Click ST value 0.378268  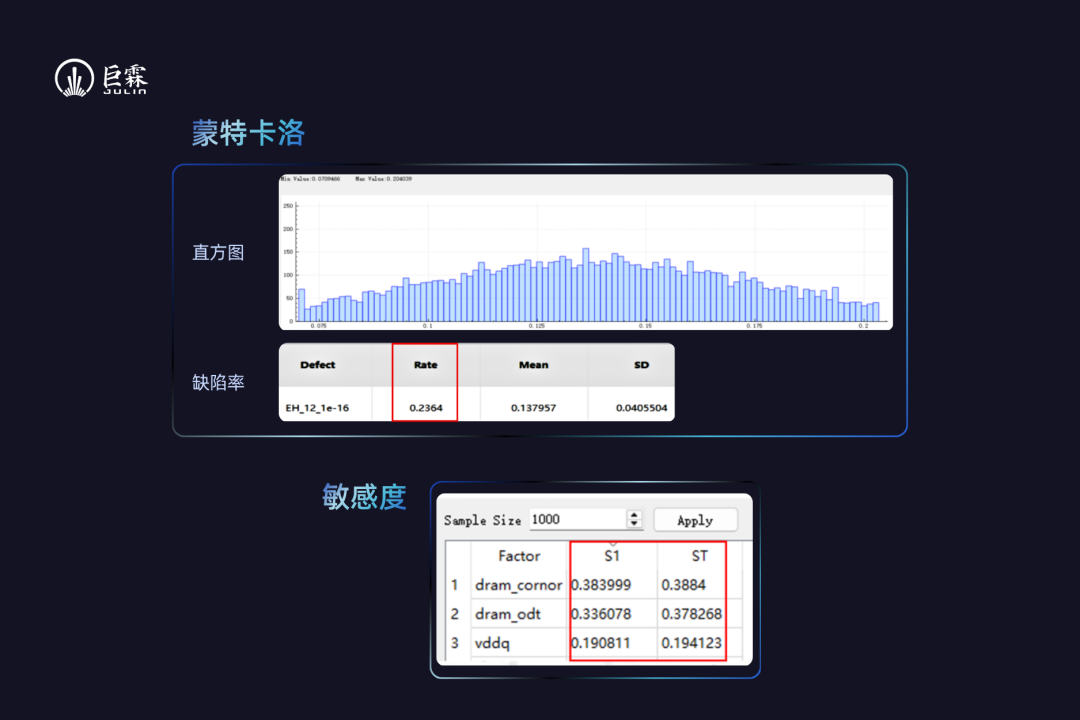coord(692,614)
